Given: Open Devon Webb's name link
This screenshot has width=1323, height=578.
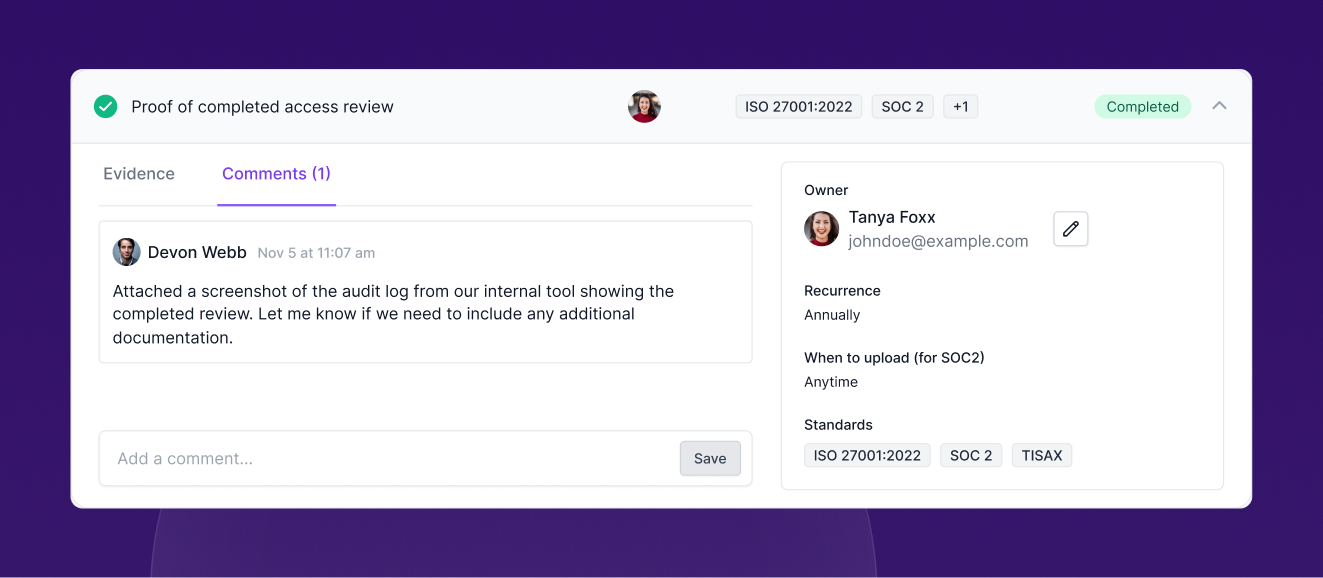Looking at the screenshot, I should click(197, 253).
